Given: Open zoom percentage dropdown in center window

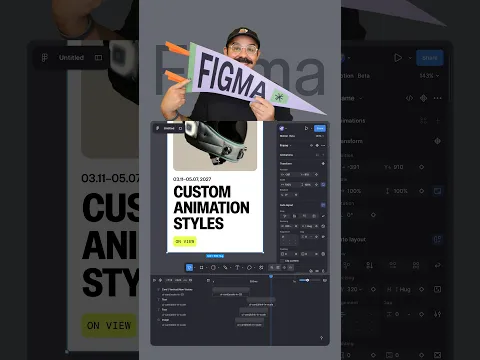Looking at the screenshot, I should tap(320, 136).
